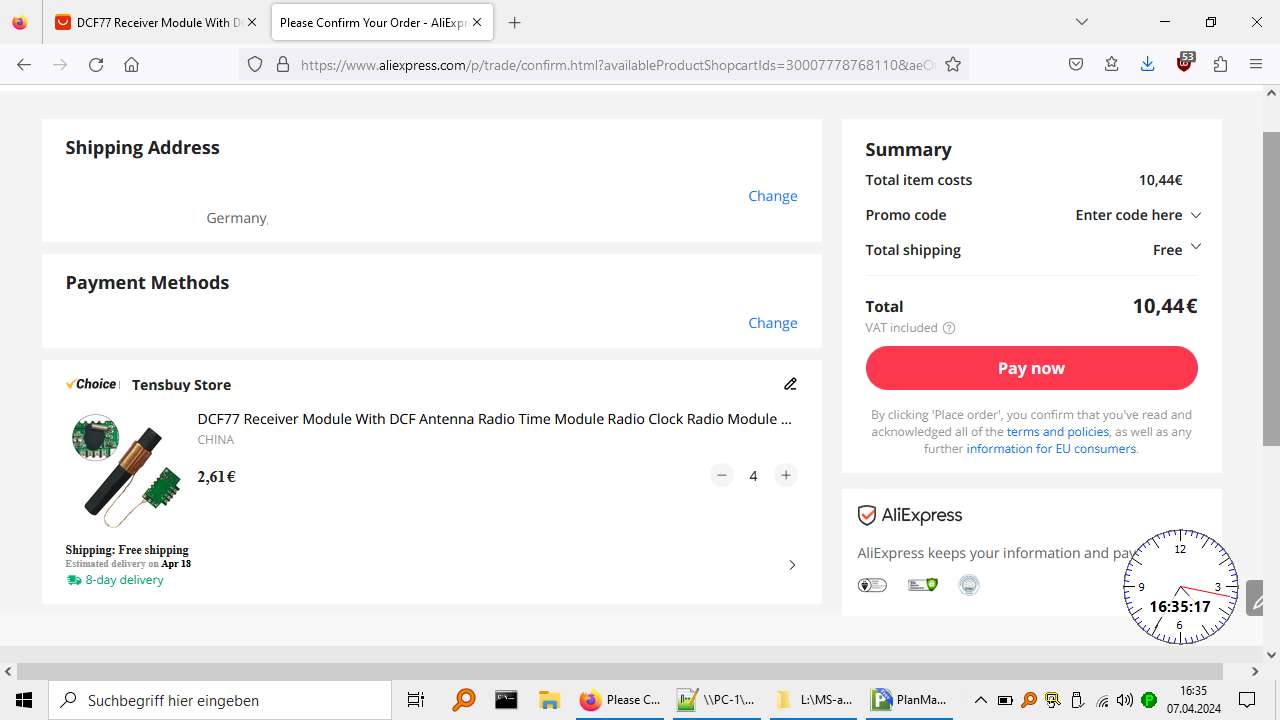Switch to Firefox Please C... taskbar button
1280x720 pixels.
coord(620,700)
